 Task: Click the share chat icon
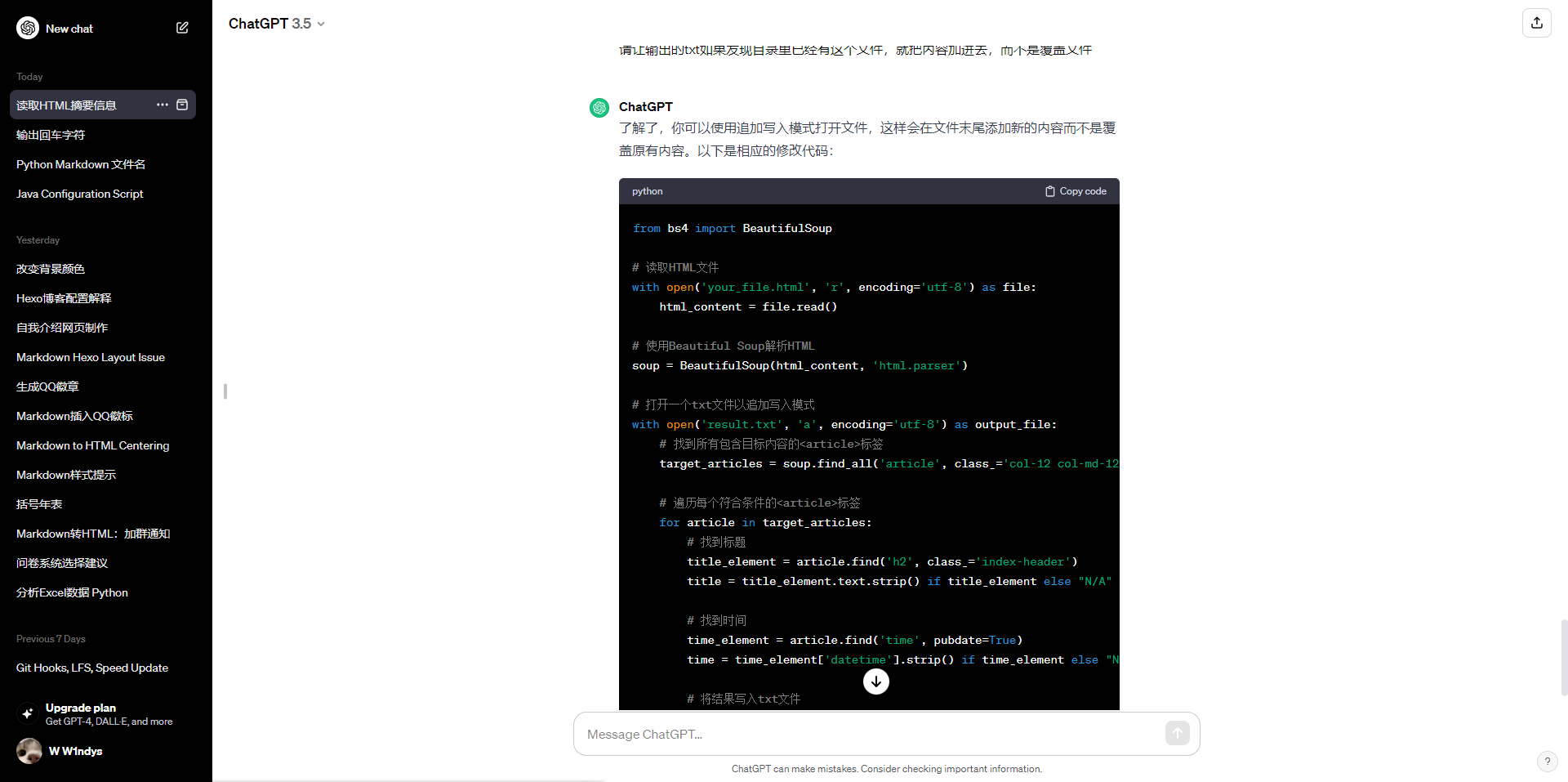coord(1537,23)
